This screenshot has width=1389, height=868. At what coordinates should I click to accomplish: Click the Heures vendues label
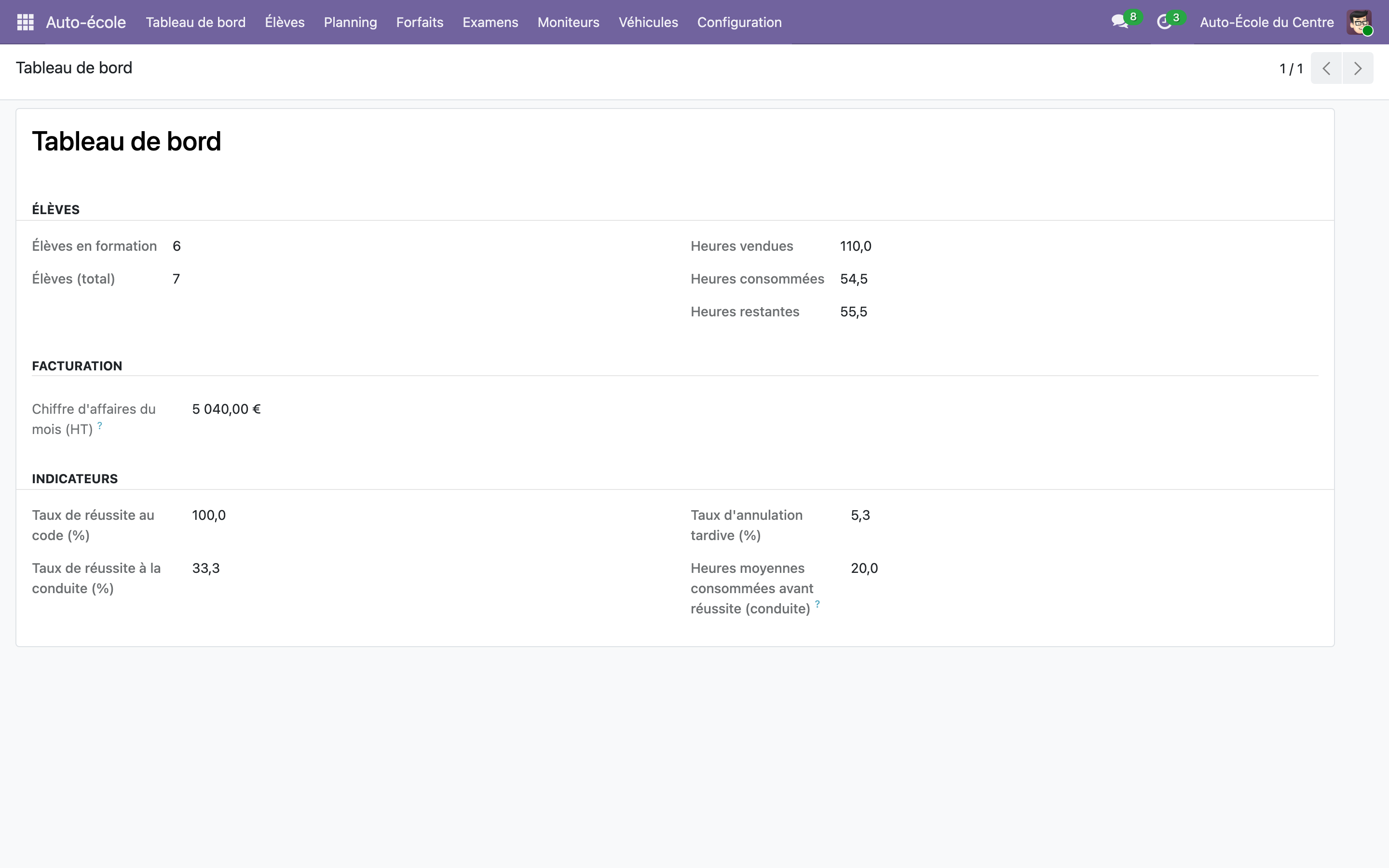(742, 246)
